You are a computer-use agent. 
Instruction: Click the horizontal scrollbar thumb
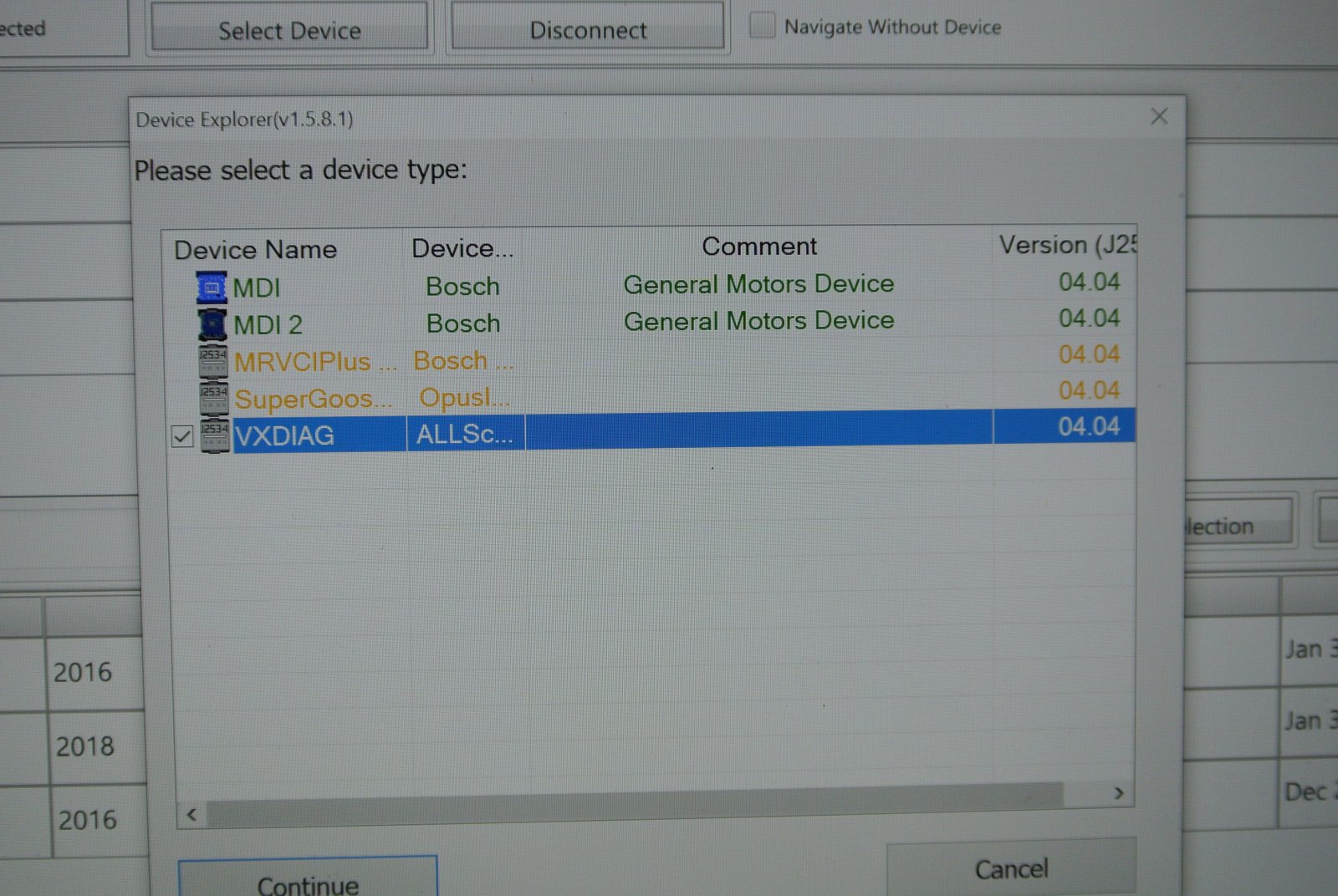pyautogui.click(x=635, y=804)
